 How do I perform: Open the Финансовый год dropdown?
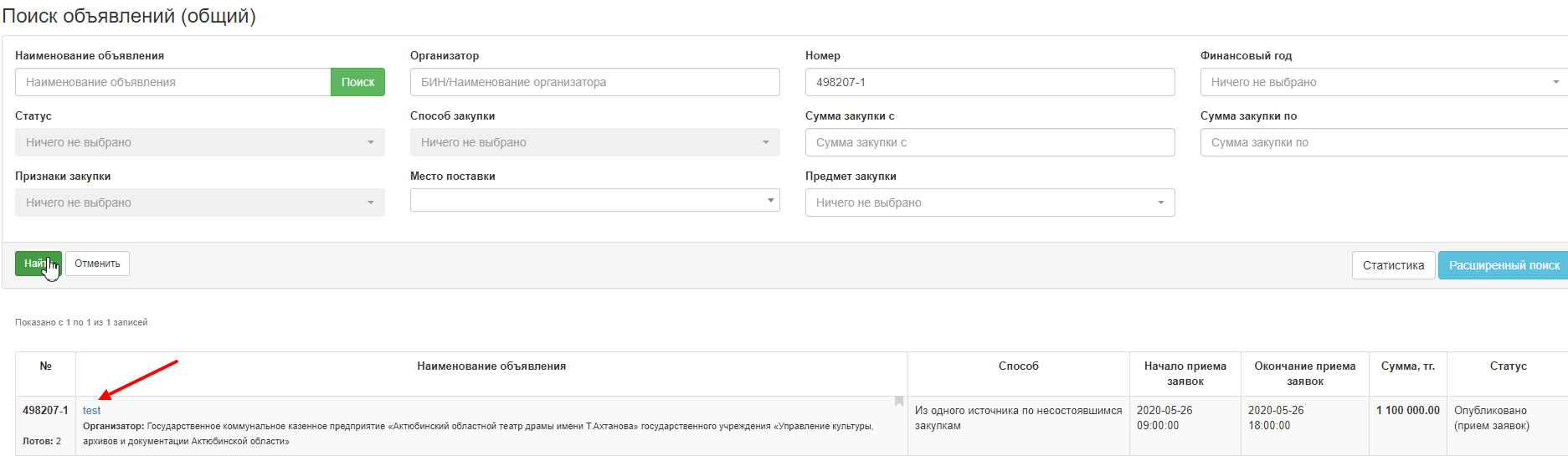coord(1384,82)
